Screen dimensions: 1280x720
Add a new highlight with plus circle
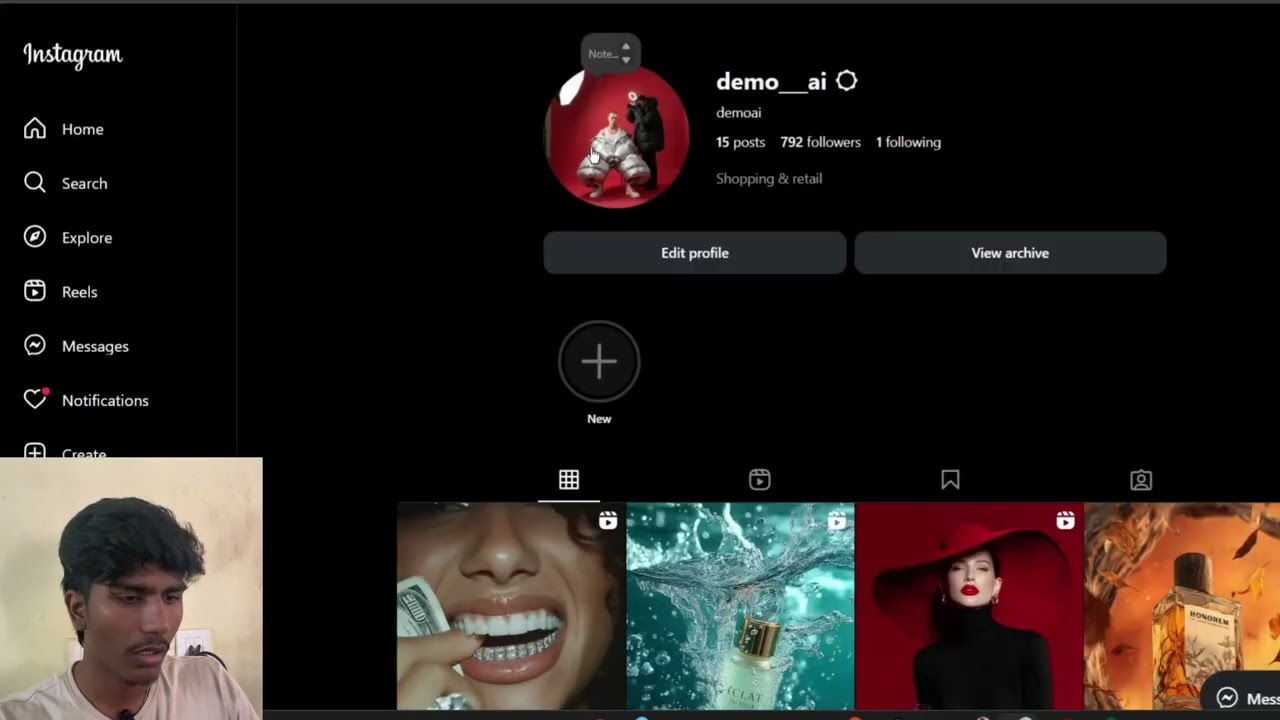coord(599,362)
